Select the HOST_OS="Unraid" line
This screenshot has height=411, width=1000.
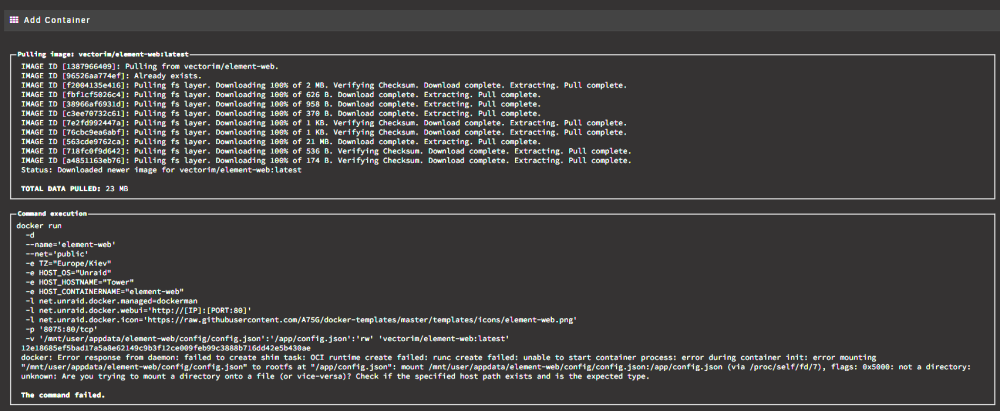click(x=68, y=273)
